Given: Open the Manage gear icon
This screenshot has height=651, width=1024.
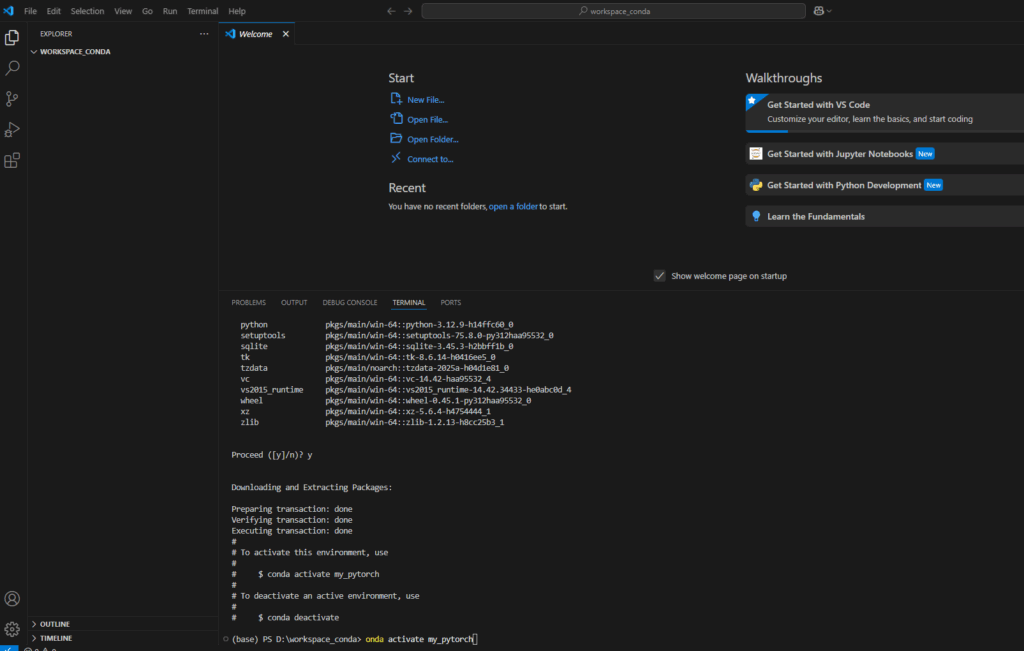Looking at the screenshot, I should [12, 629].
